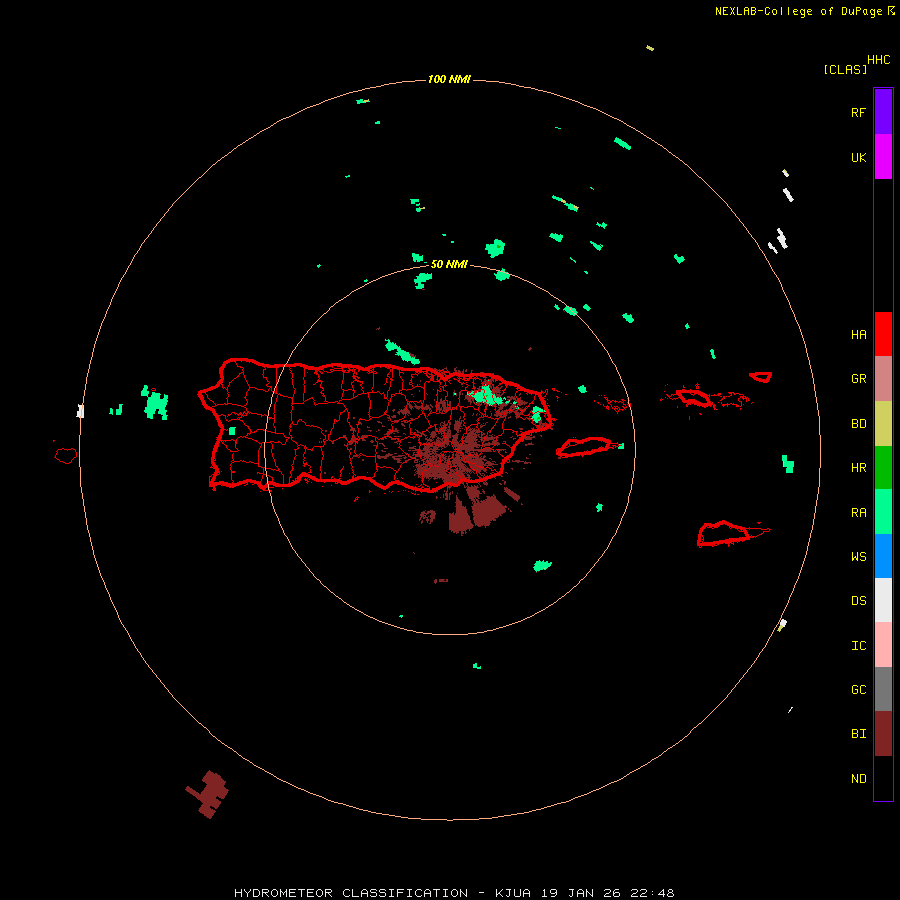Click the large dark red echo at bottom-left
Image resolution: width=900 pixels, height=900 pixels.
point(208,794)
